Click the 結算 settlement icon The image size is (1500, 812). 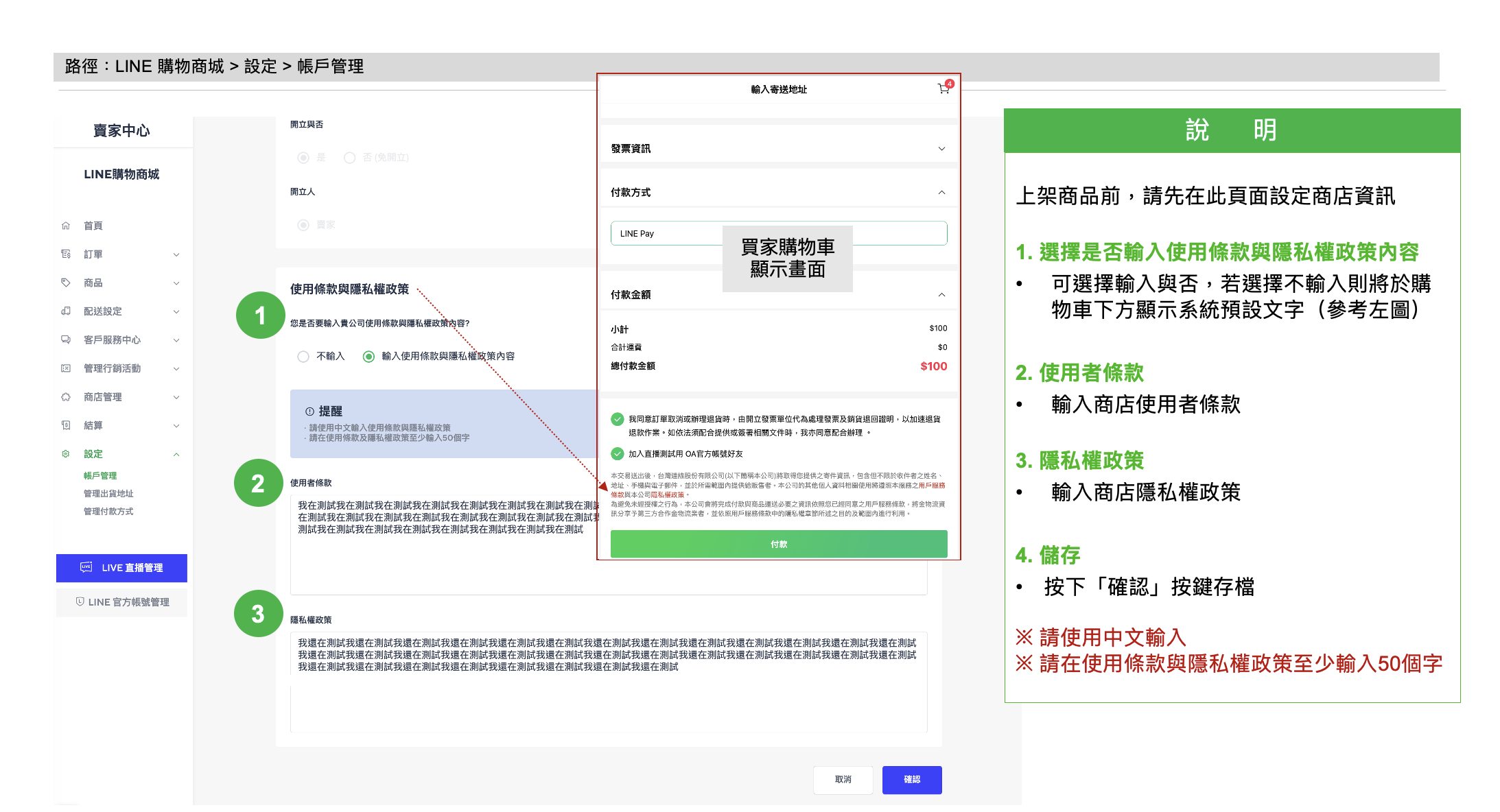coord(66,425)
